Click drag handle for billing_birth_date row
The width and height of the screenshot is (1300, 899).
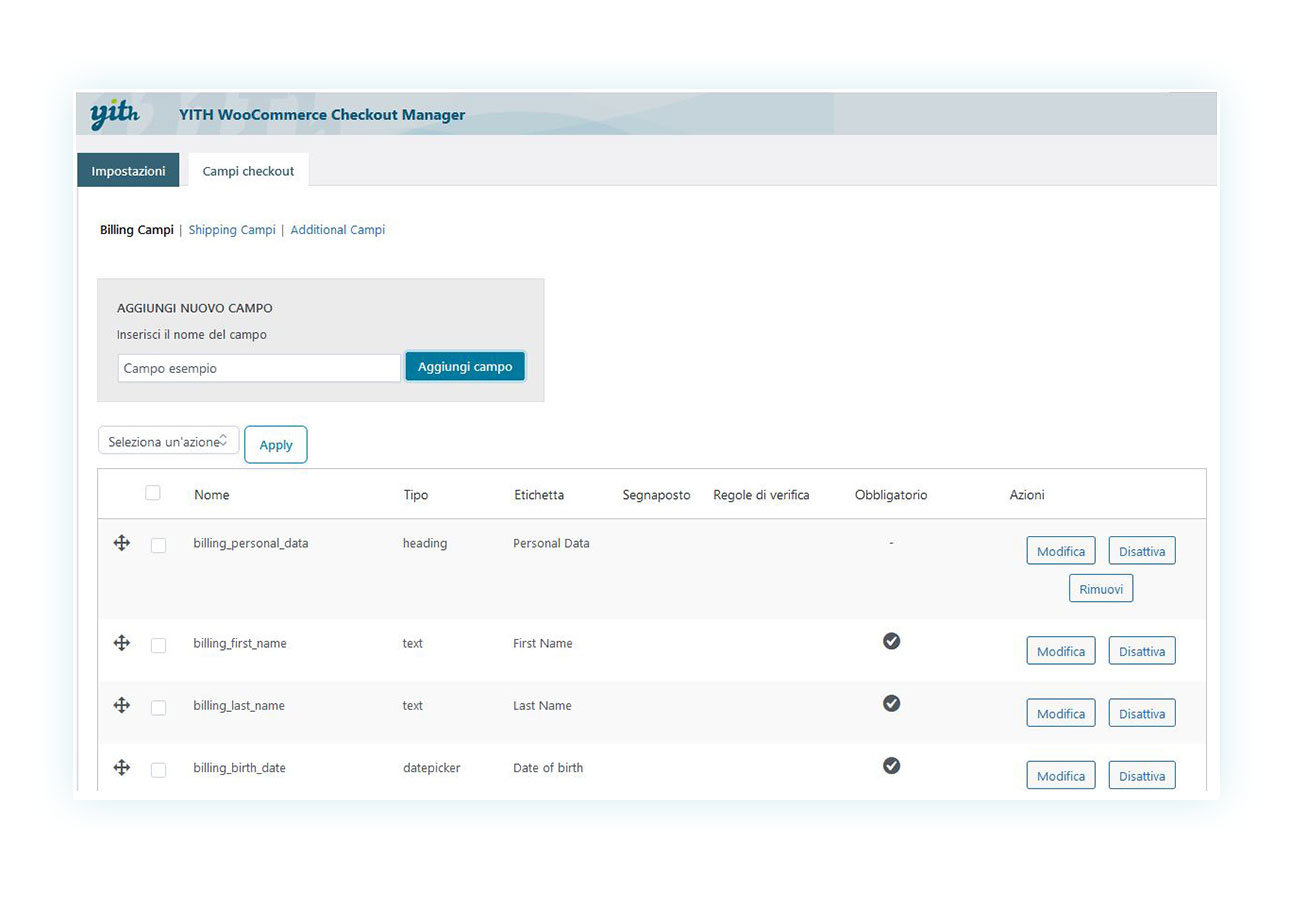click(122, 767)
